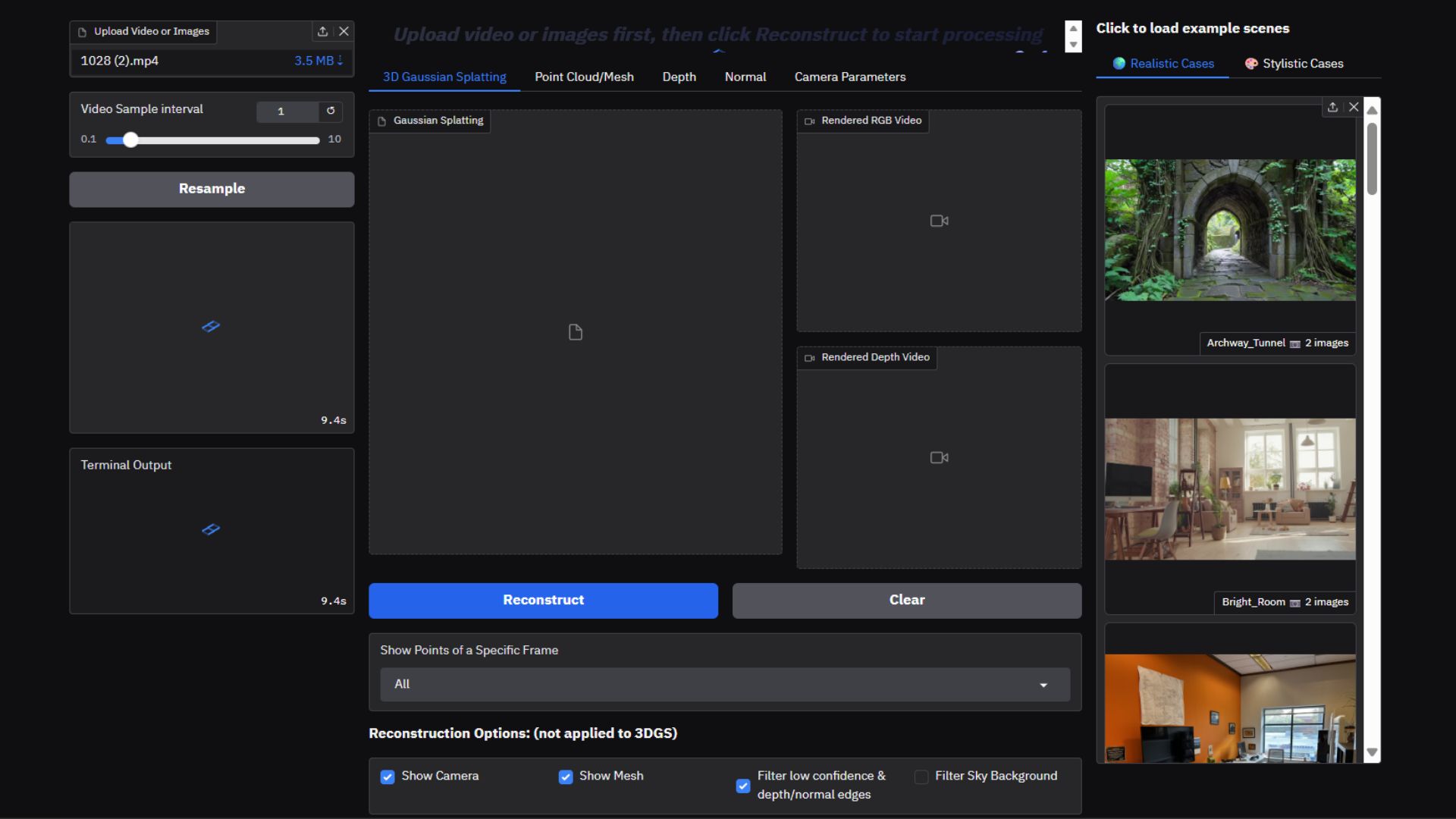Enable Filter Sky Background checkbox
1456x819 pixels.
[921, 777]
